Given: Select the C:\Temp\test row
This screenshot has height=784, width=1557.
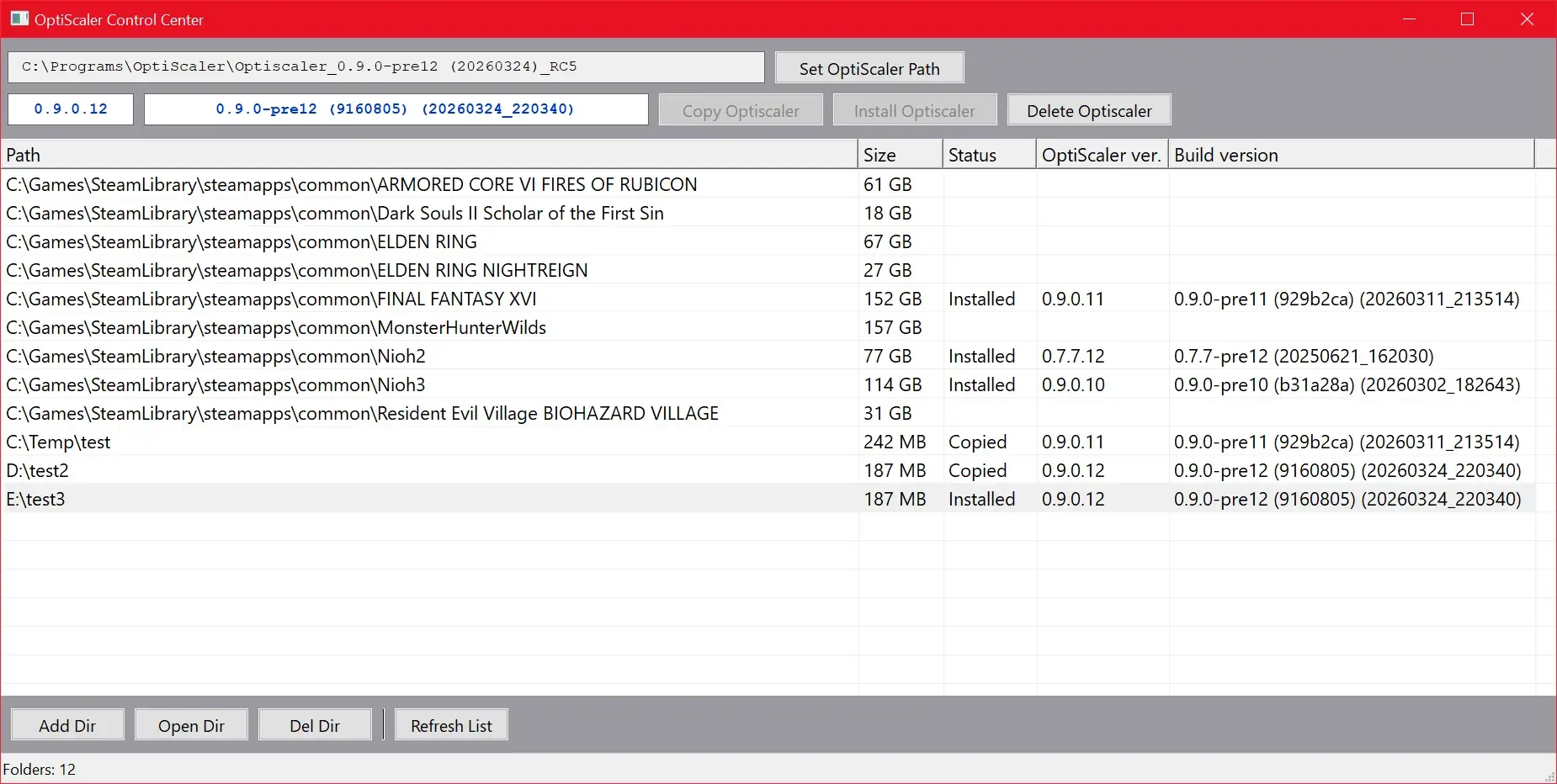Looking at the screenshot, I should pos(768,442).
